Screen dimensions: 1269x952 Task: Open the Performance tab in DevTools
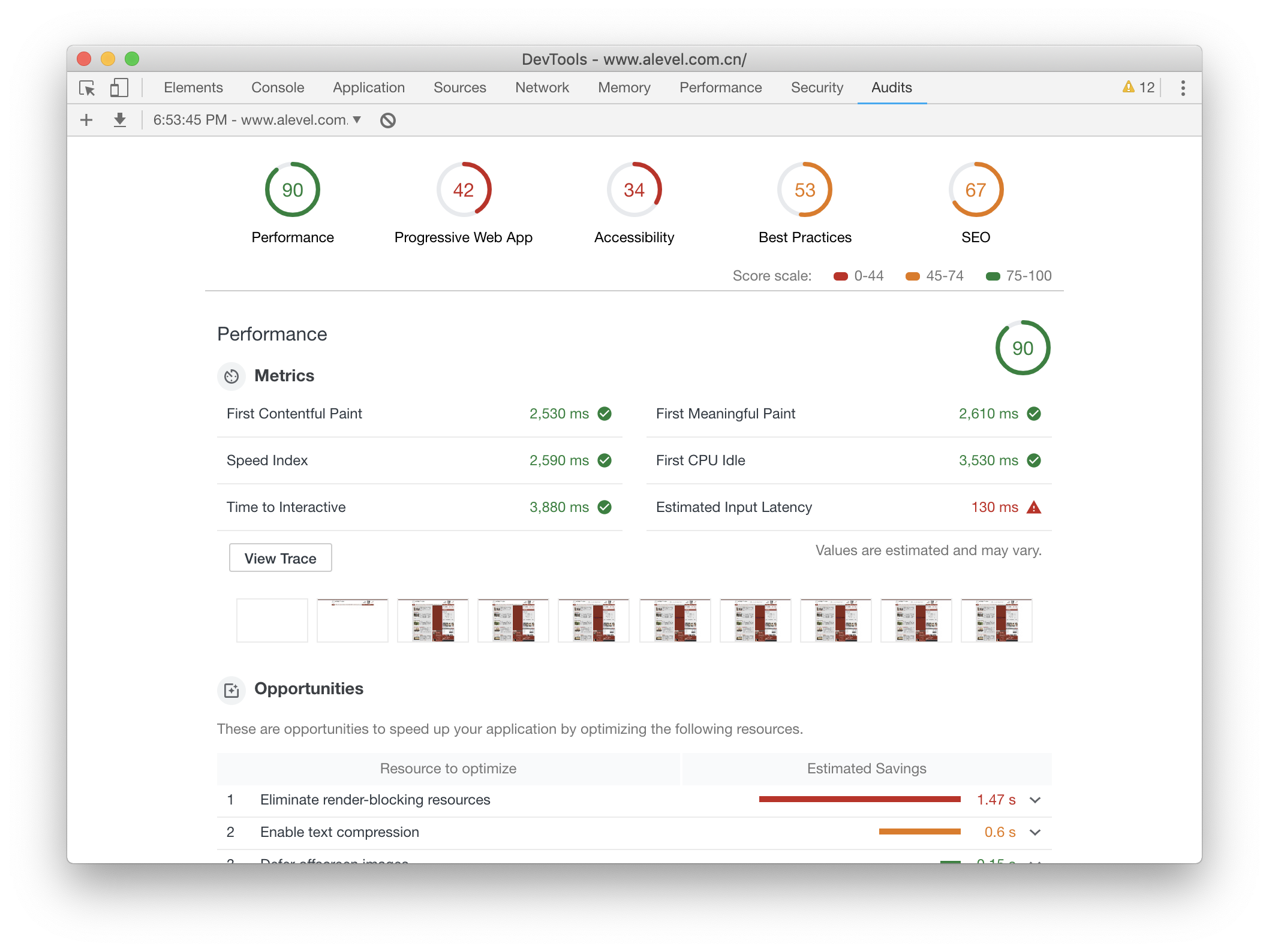pos(720,88)
